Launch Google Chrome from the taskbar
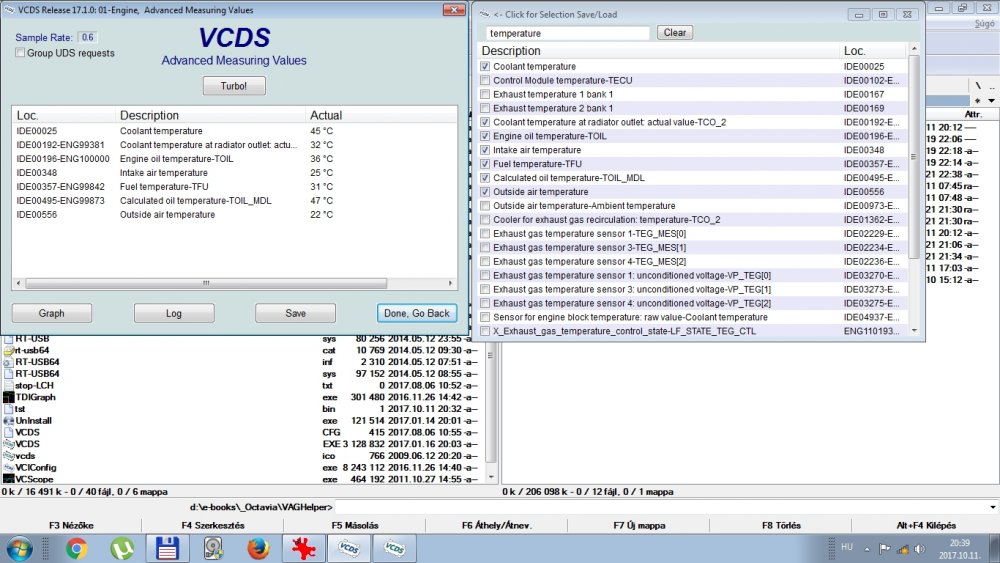Image resolution: width=1000 pixels, height=563 pixels. [77, 548]
